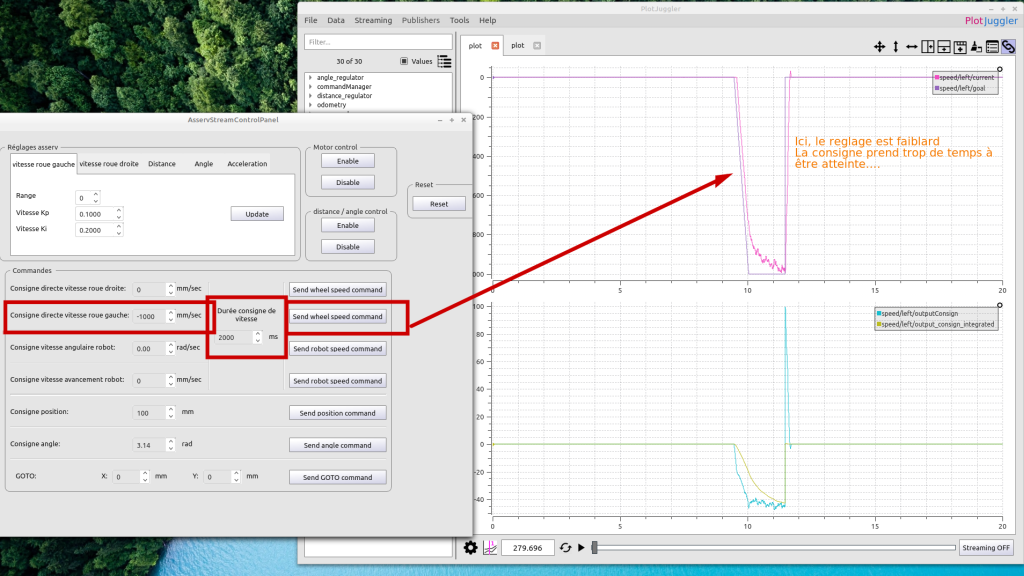Screen dimensions: 1024x576
Task: Click the zoom-all (four-arrow) icon in PlotJuggler
Action: 879,46
